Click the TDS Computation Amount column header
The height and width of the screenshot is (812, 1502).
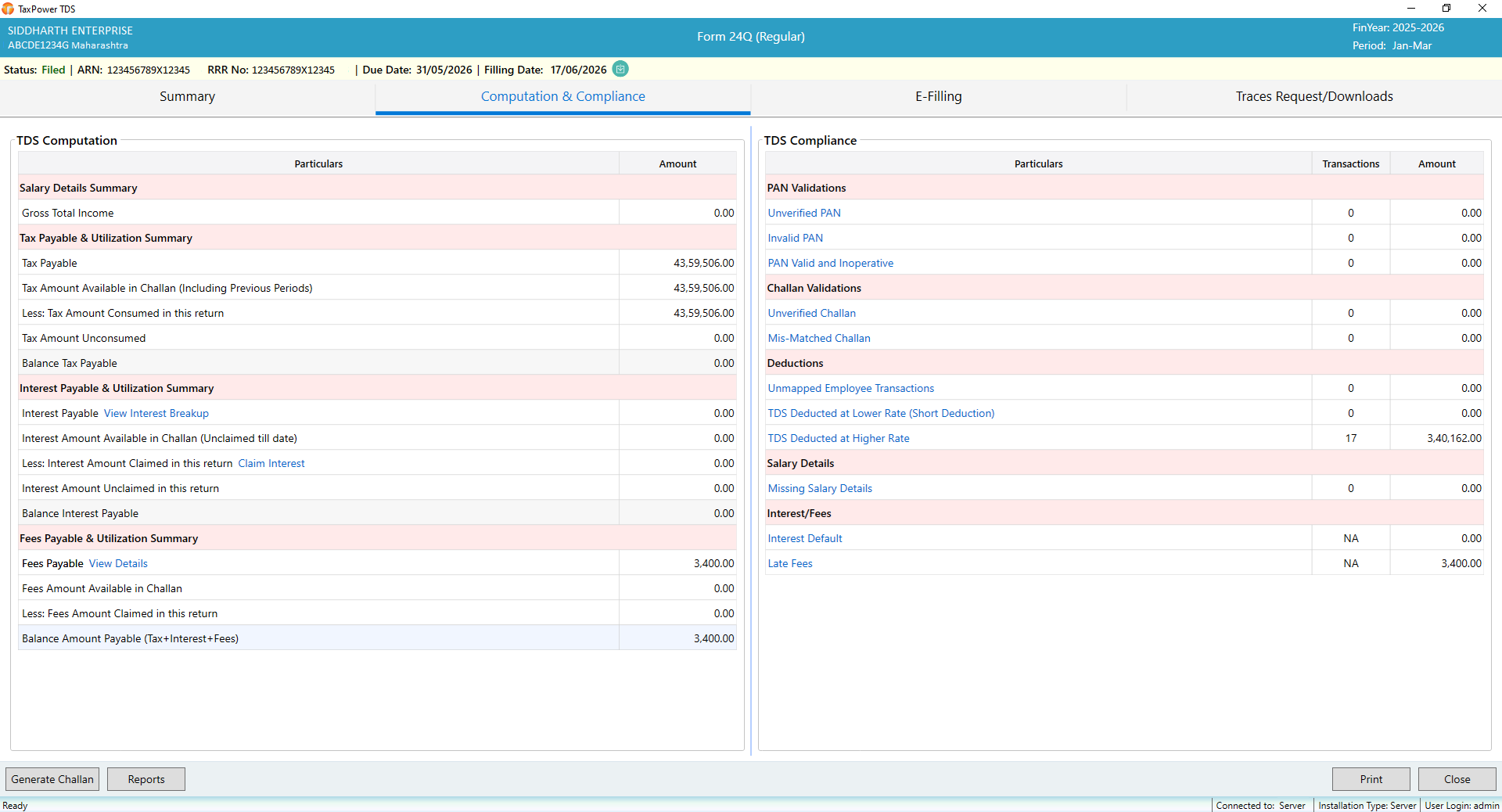coord(677,163)
